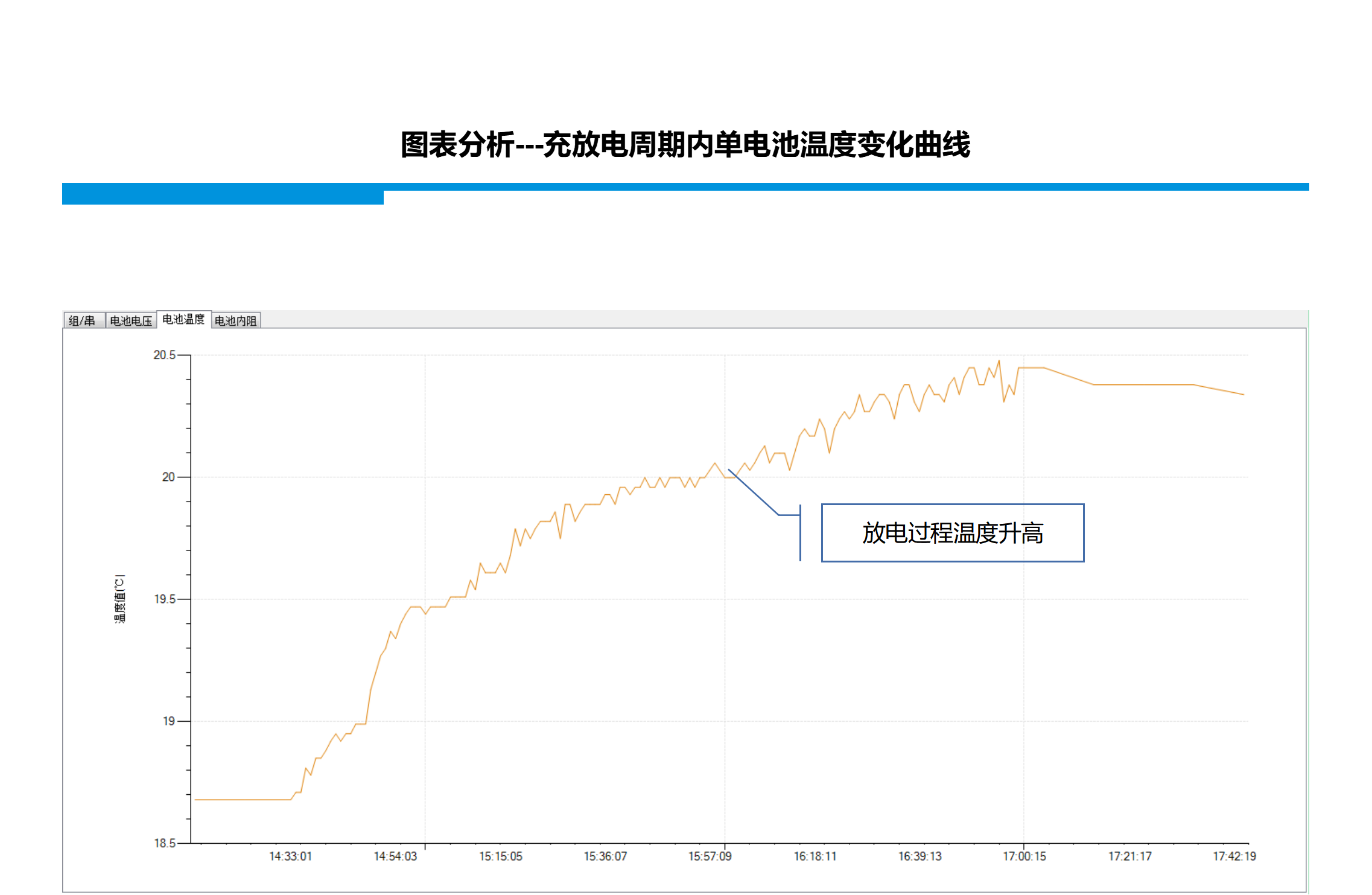Open the 电池电压 tab
This screenshot has height=895, width=1372.
pyautogui.click(x=131, y=320)
